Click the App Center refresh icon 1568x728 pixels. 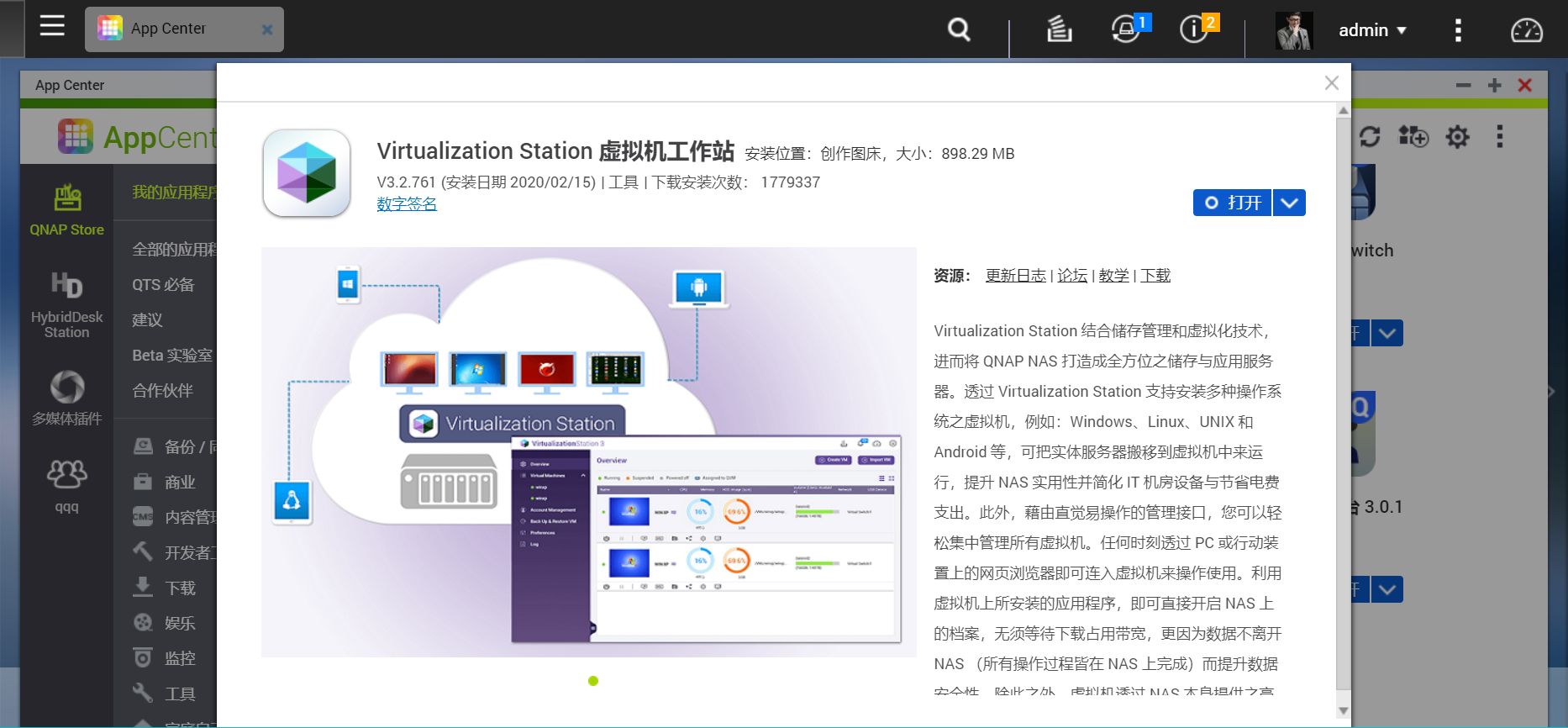1370,136
